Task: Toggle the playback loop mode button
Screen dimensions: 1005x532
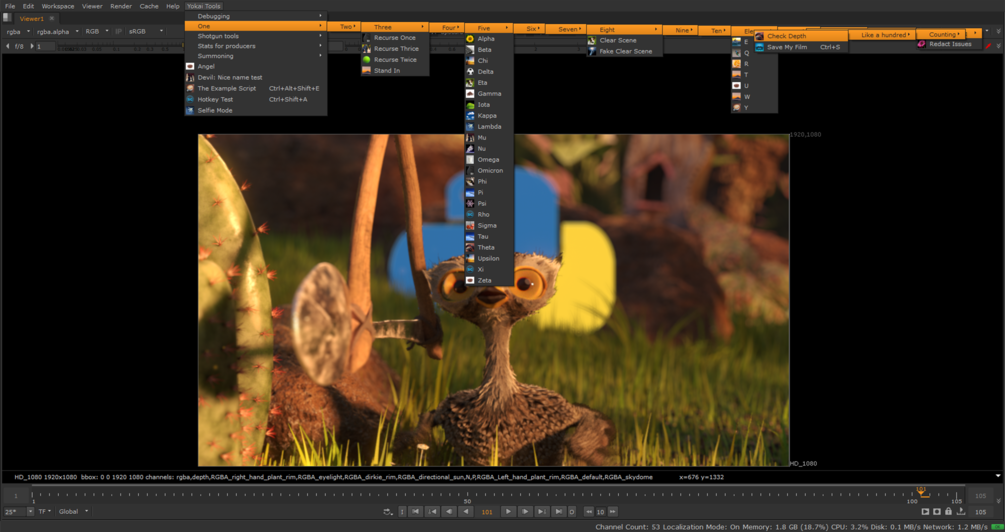Action: point(388,511)
